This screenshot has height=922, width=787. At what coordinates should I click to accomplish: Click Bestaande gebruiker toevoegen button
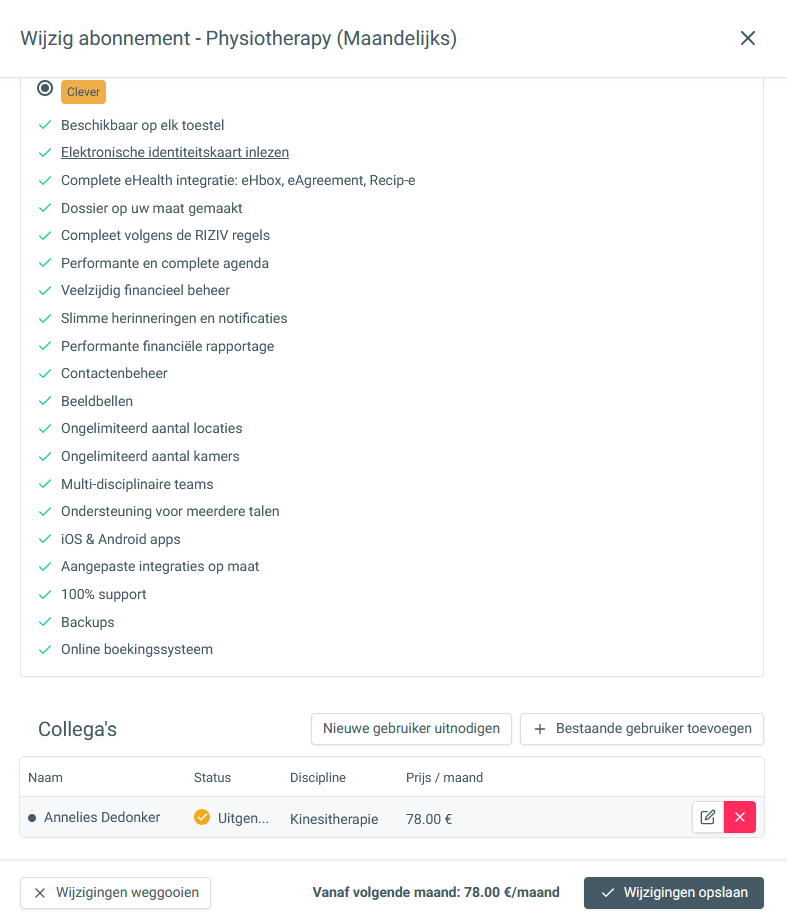pos(642,729)
